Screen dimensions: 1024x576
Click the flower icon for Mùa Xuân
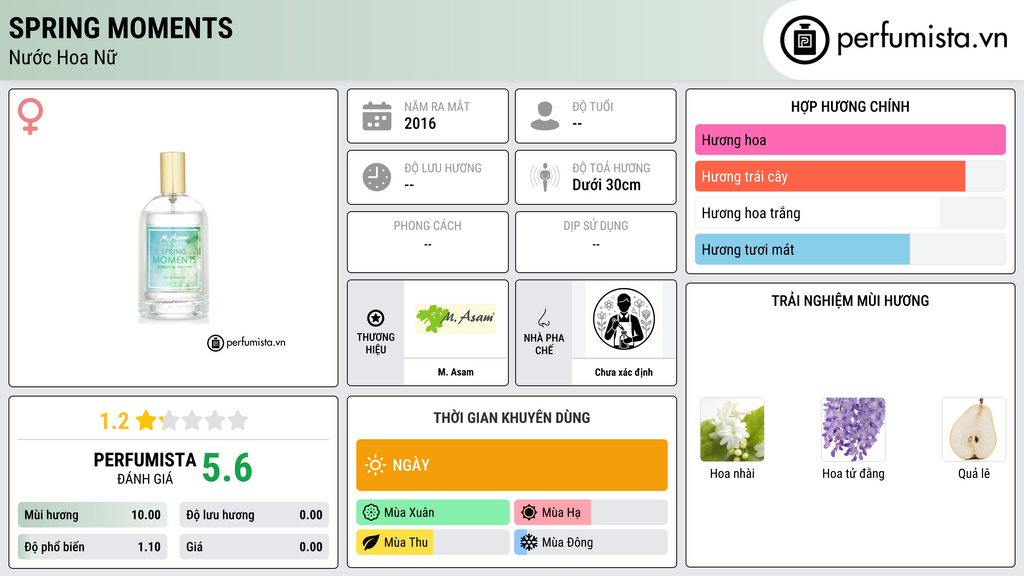(371, 512)
